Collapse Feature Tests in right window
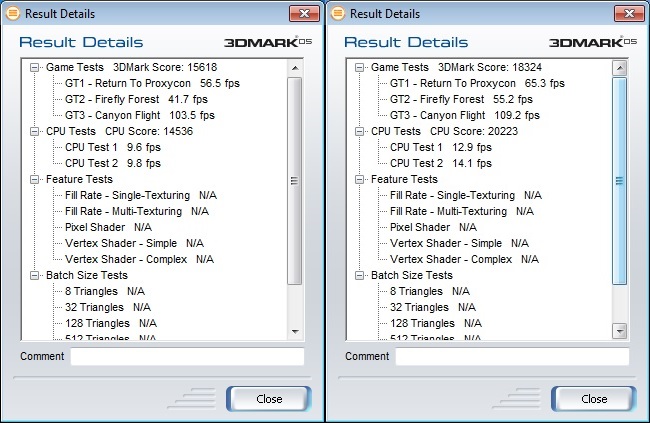Image resolution: width=650 pixels, height=423 pixels. coord(359,180)
